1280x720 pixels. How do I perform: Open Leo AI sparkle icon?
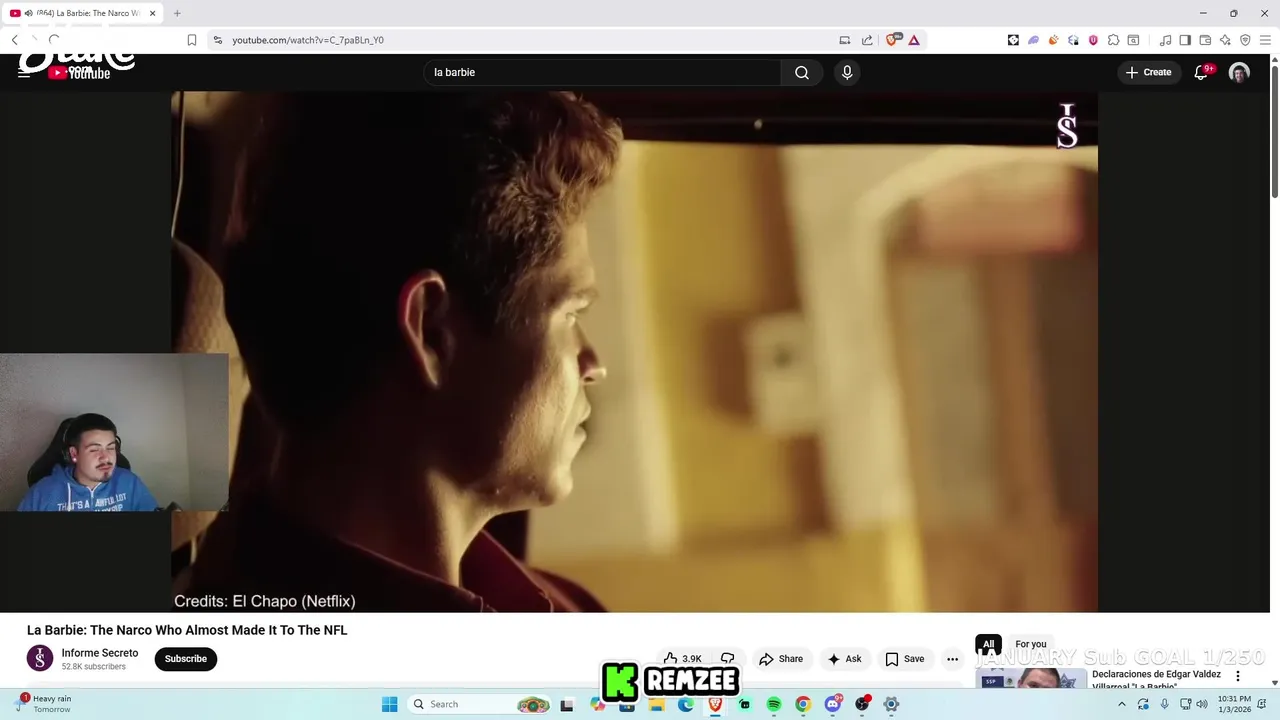[x=1225, y=40]
